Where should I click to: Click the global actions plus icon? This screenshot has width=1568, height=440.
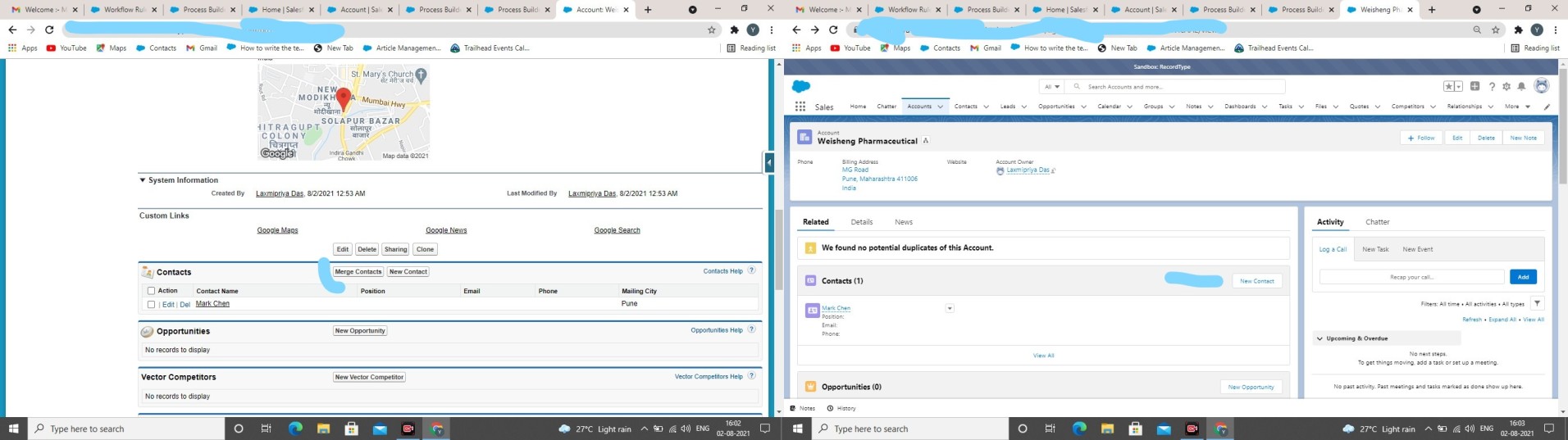(x=1475, y=86)
